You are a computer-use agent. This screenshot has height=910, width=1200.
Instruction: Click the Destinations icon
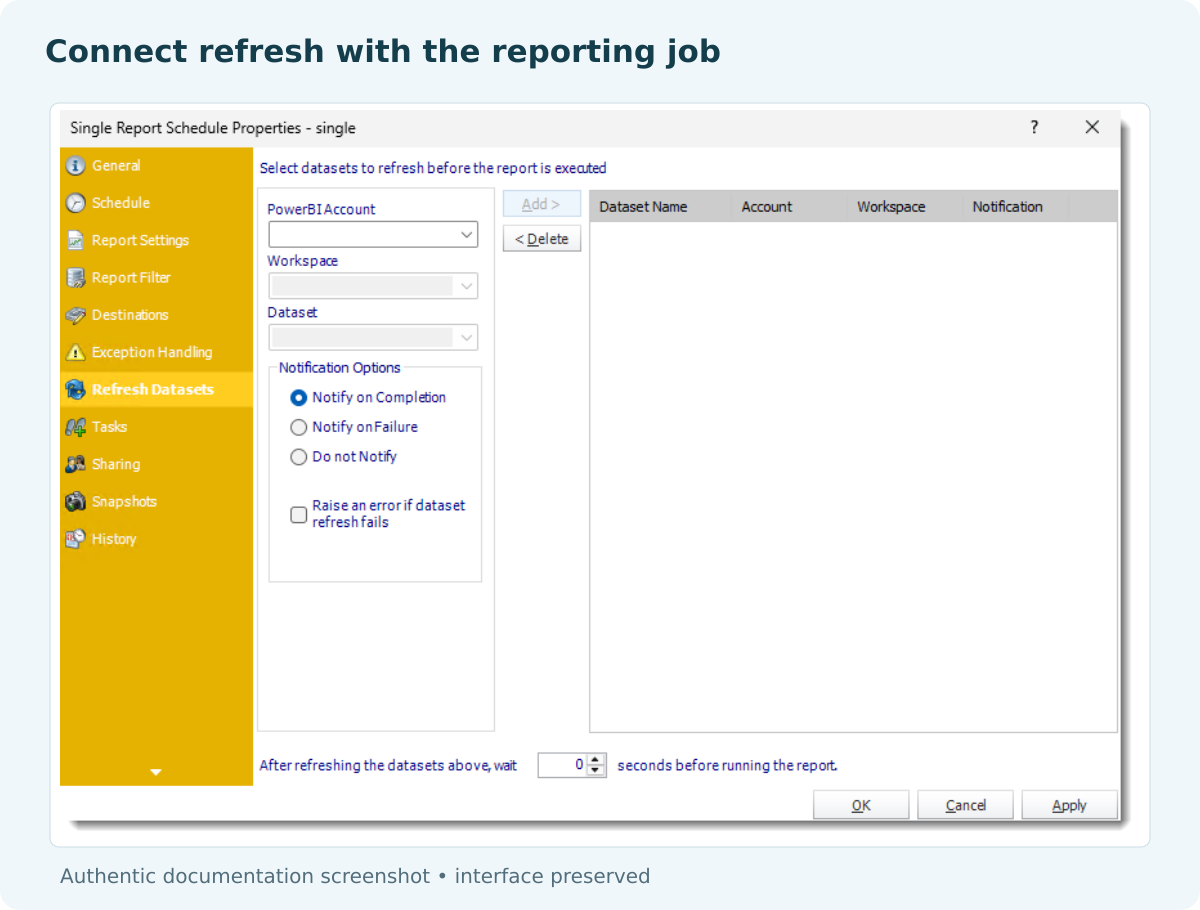[x=75, y=315]
